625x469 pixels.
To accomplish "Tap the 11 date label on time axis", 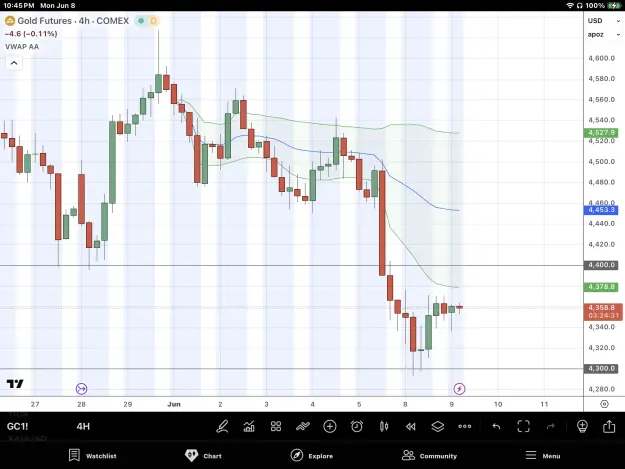I will click(x=544, y=404).
